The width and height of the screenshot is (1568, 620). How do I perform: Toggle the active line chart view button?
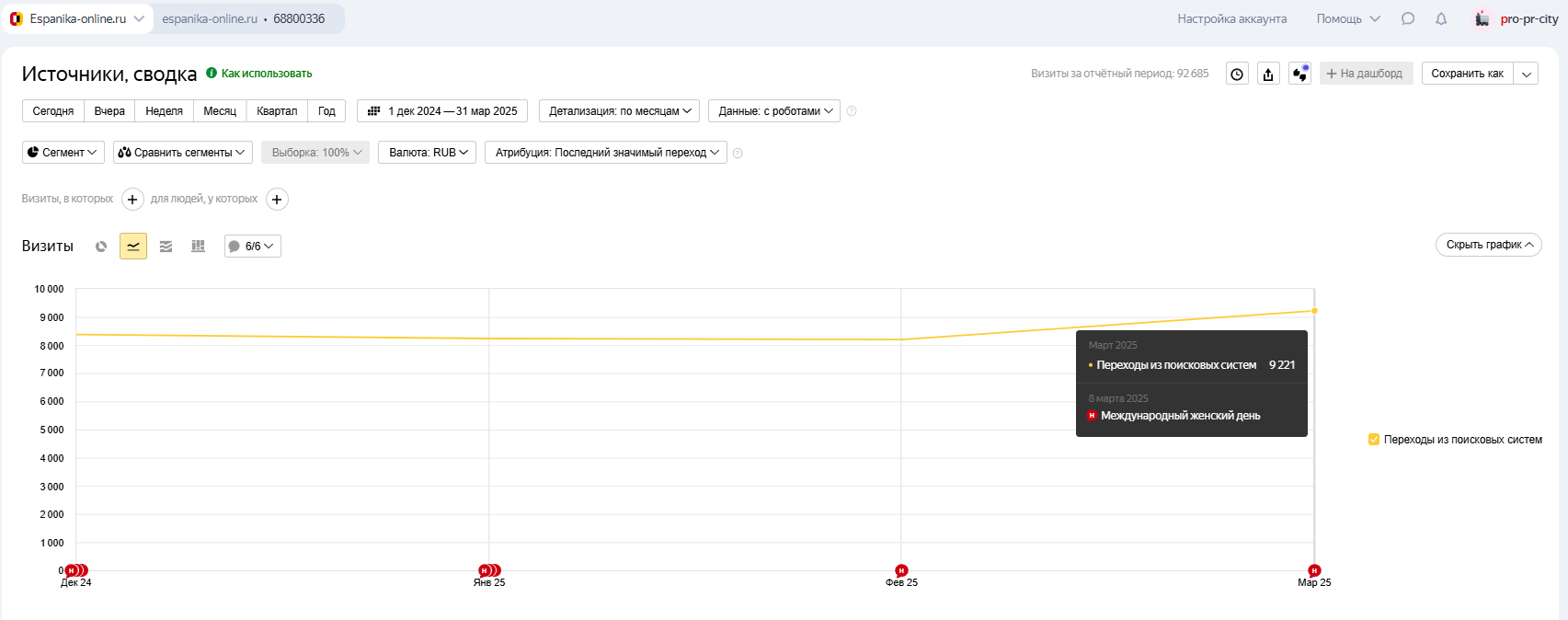point(133,247)
